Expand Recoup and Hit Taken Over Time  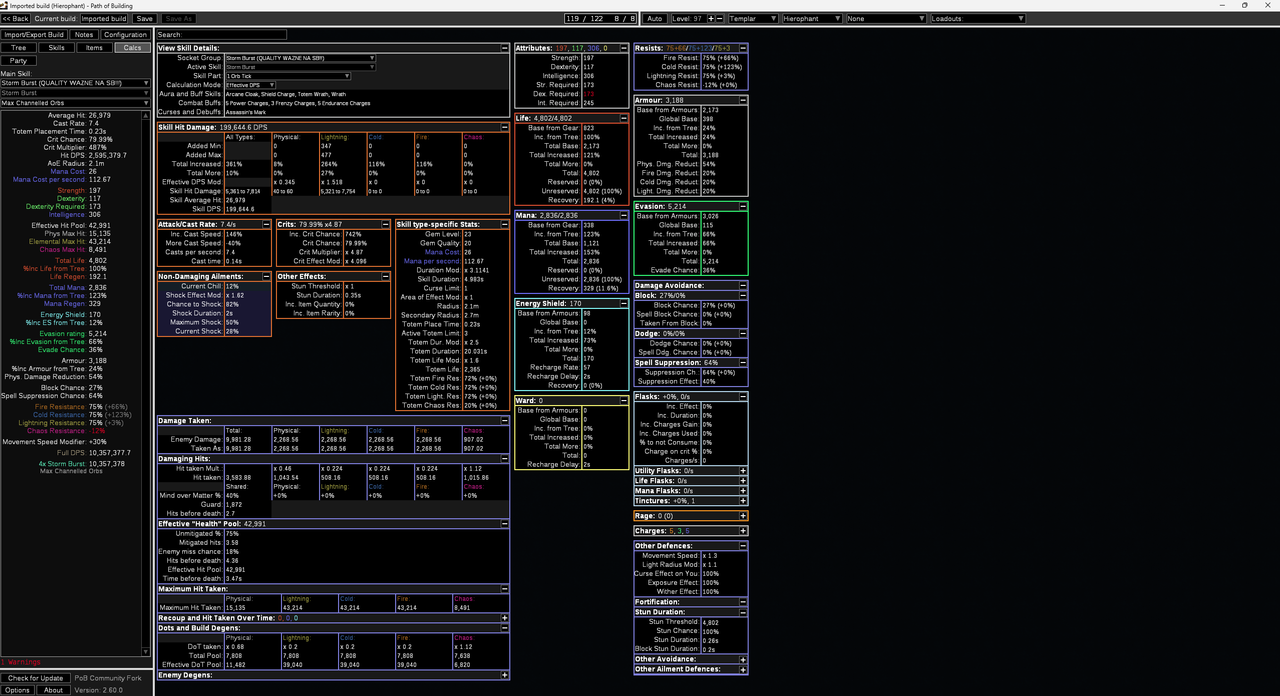505,618
